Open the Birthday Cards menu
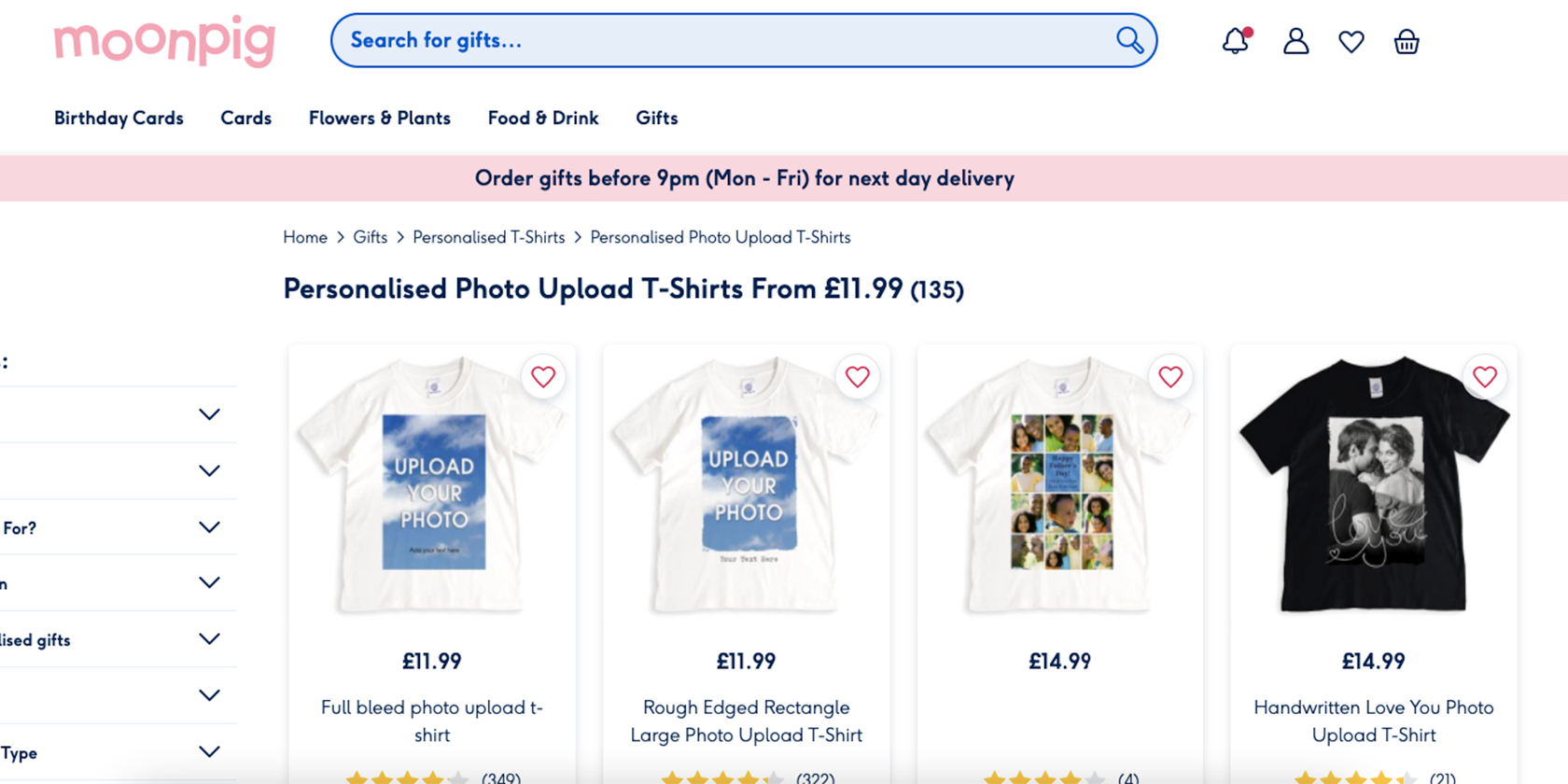 coord(119,119)
